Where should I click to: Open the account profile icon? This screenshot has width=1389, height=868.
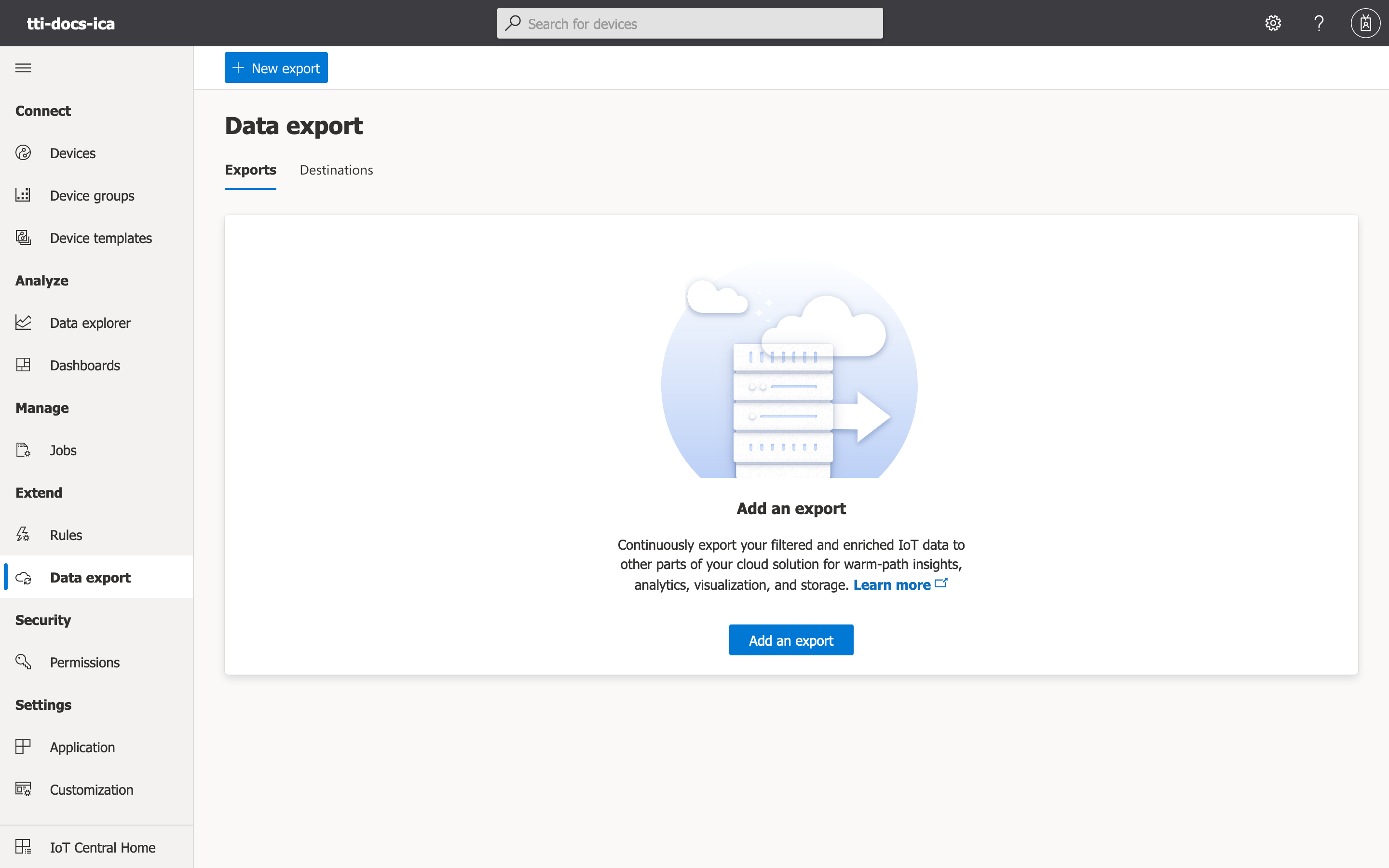[1364, 23]
